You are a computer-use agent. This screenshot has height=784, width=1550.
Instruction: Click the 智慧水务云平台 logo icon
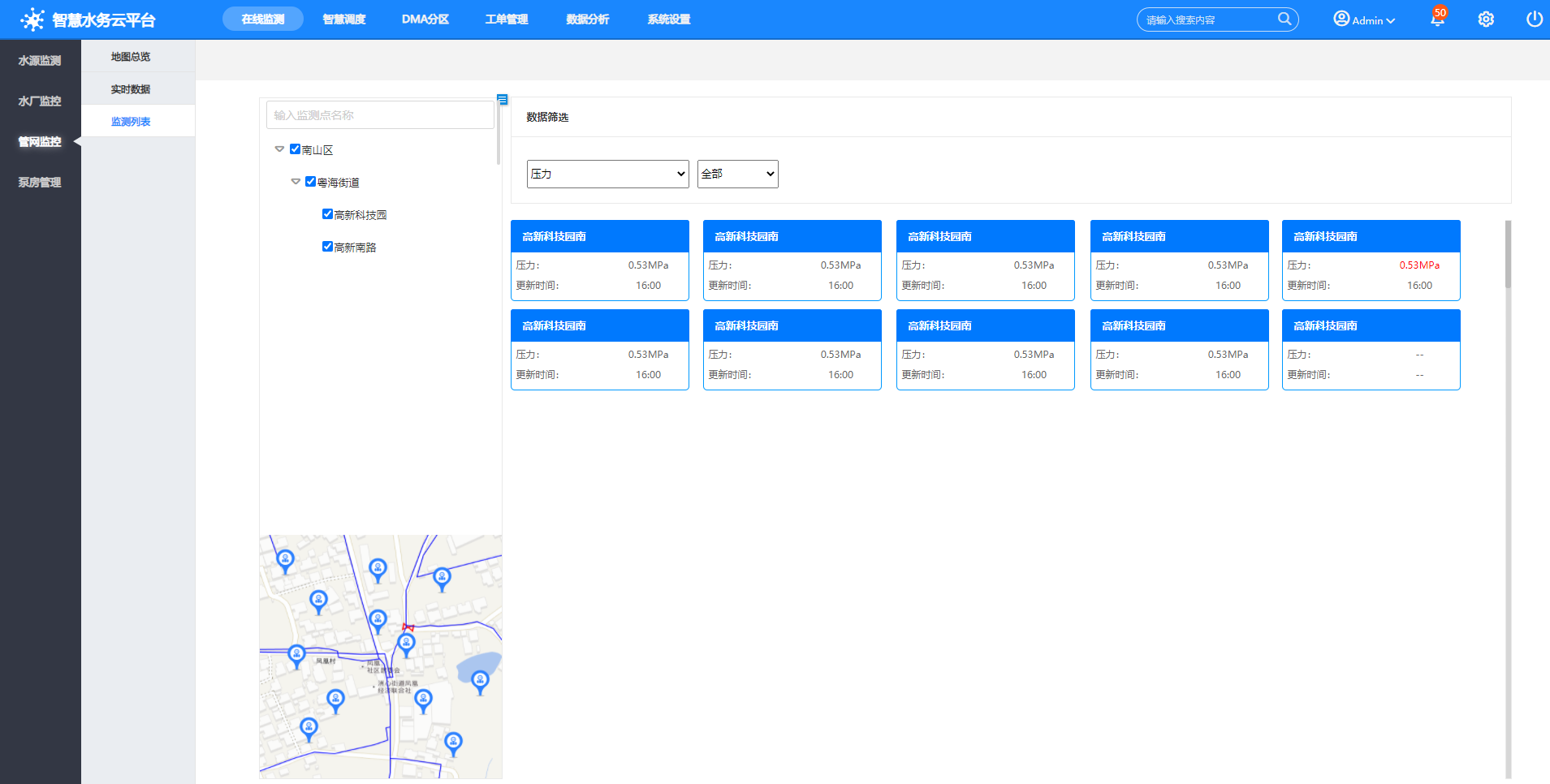[32, 19]
